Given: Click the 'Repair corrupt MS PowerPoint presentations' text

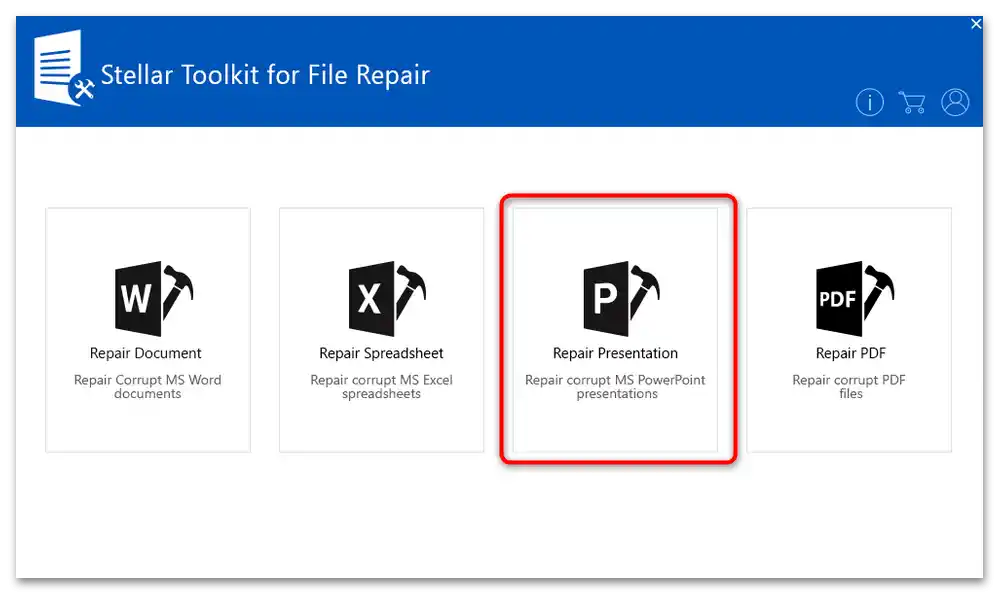Looking at the screenshot, I should tap(615, 386).
